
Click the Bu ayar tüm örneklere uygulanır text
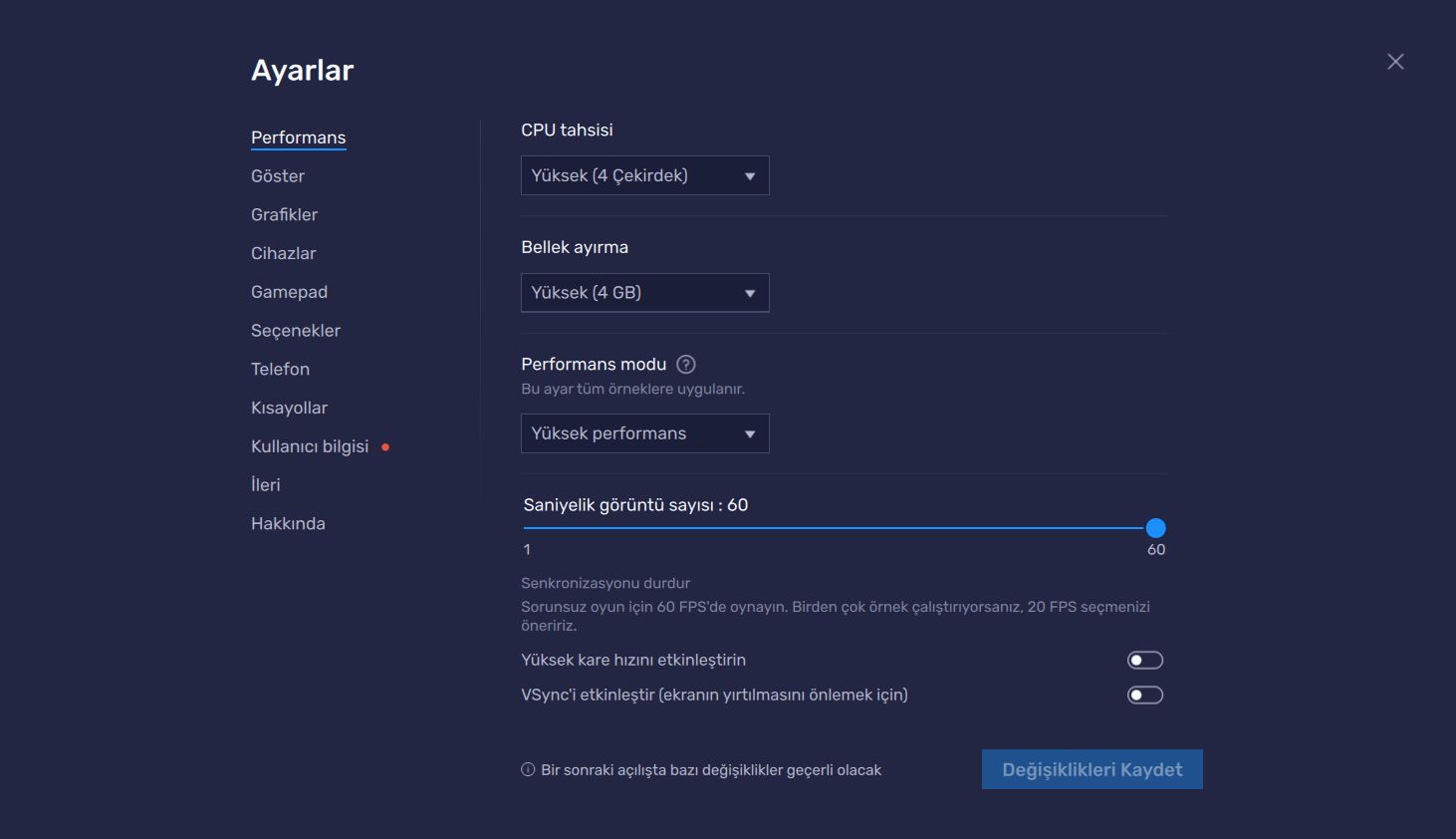632,390
